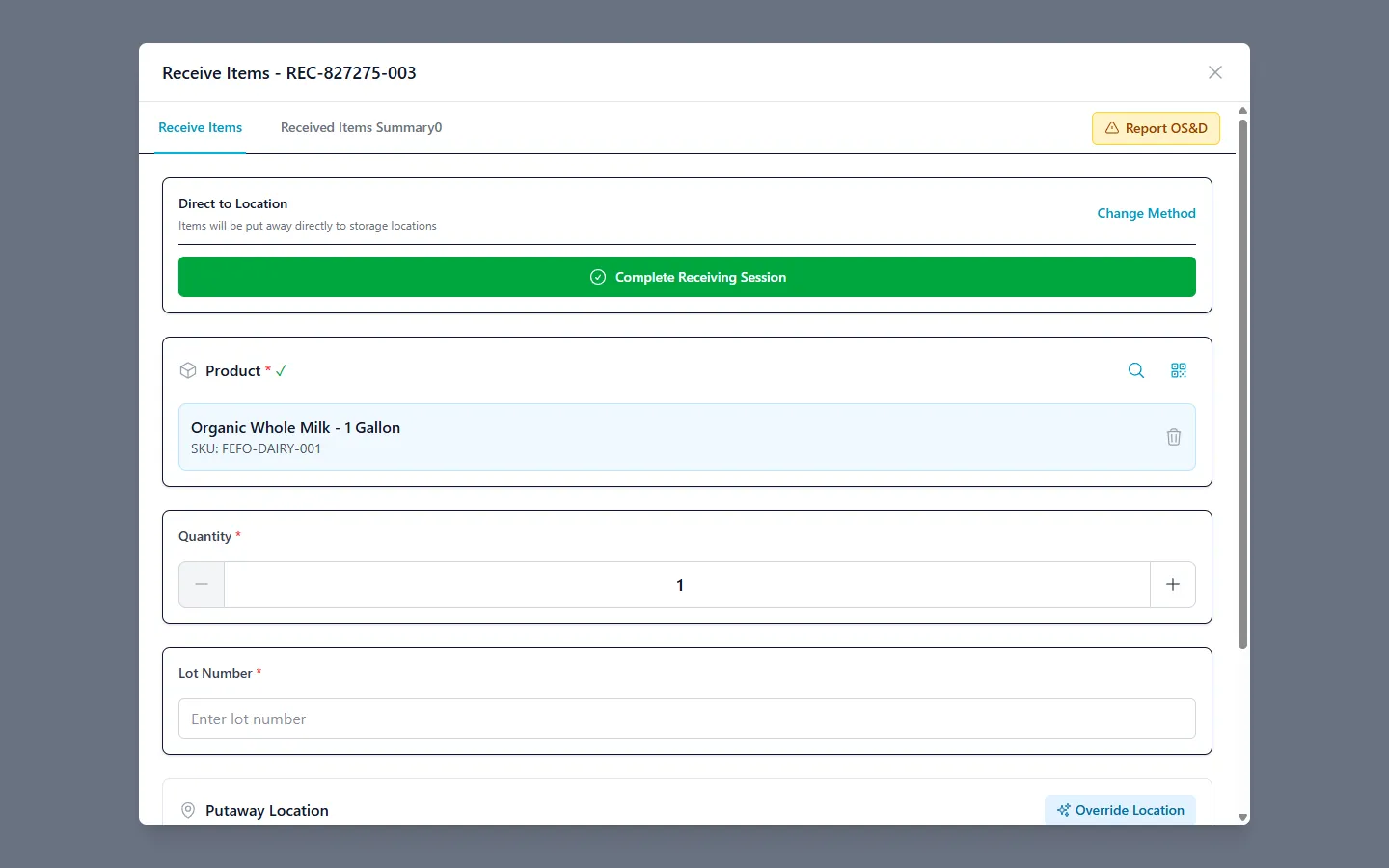Select the Organic Whole Milk product entry

(x=675, y=437)
